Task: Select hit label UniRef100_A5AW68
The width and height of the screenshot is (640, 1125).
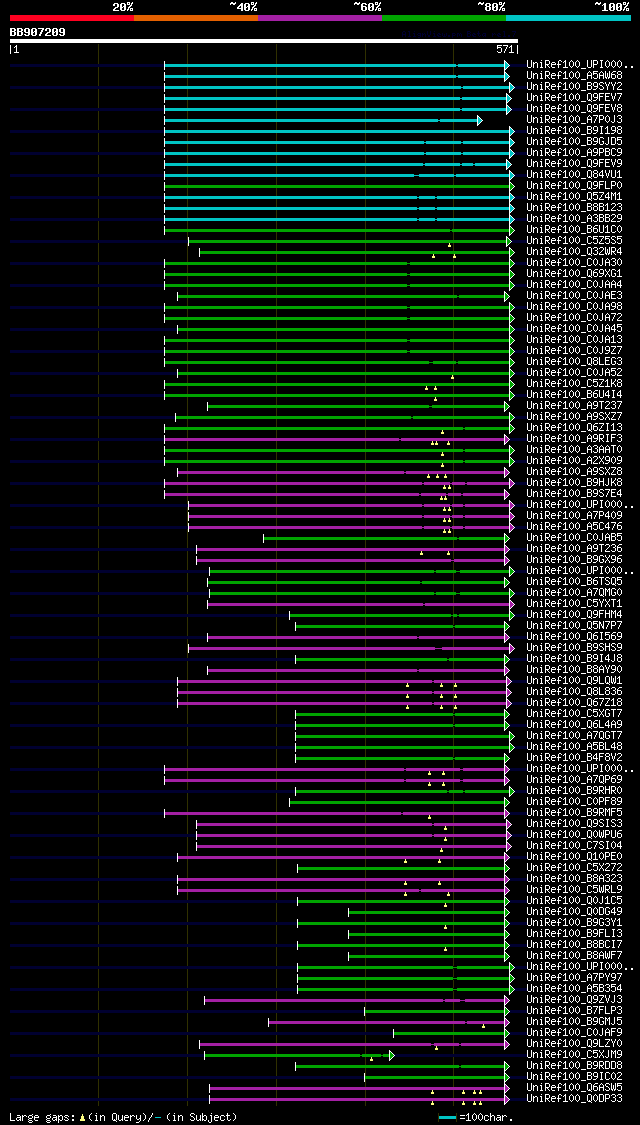Action: pos(575,75)
